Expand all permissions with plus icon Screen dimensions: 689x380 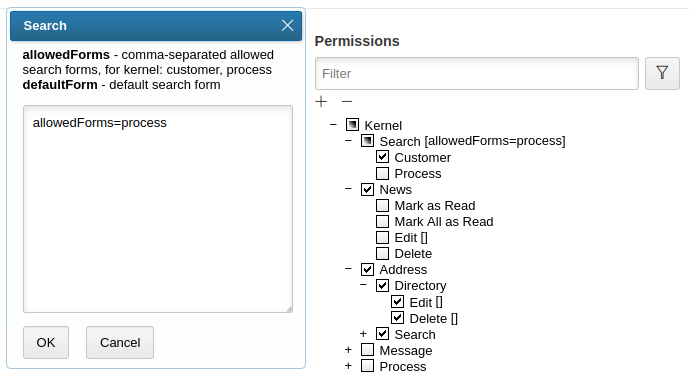tap(321, 101)
